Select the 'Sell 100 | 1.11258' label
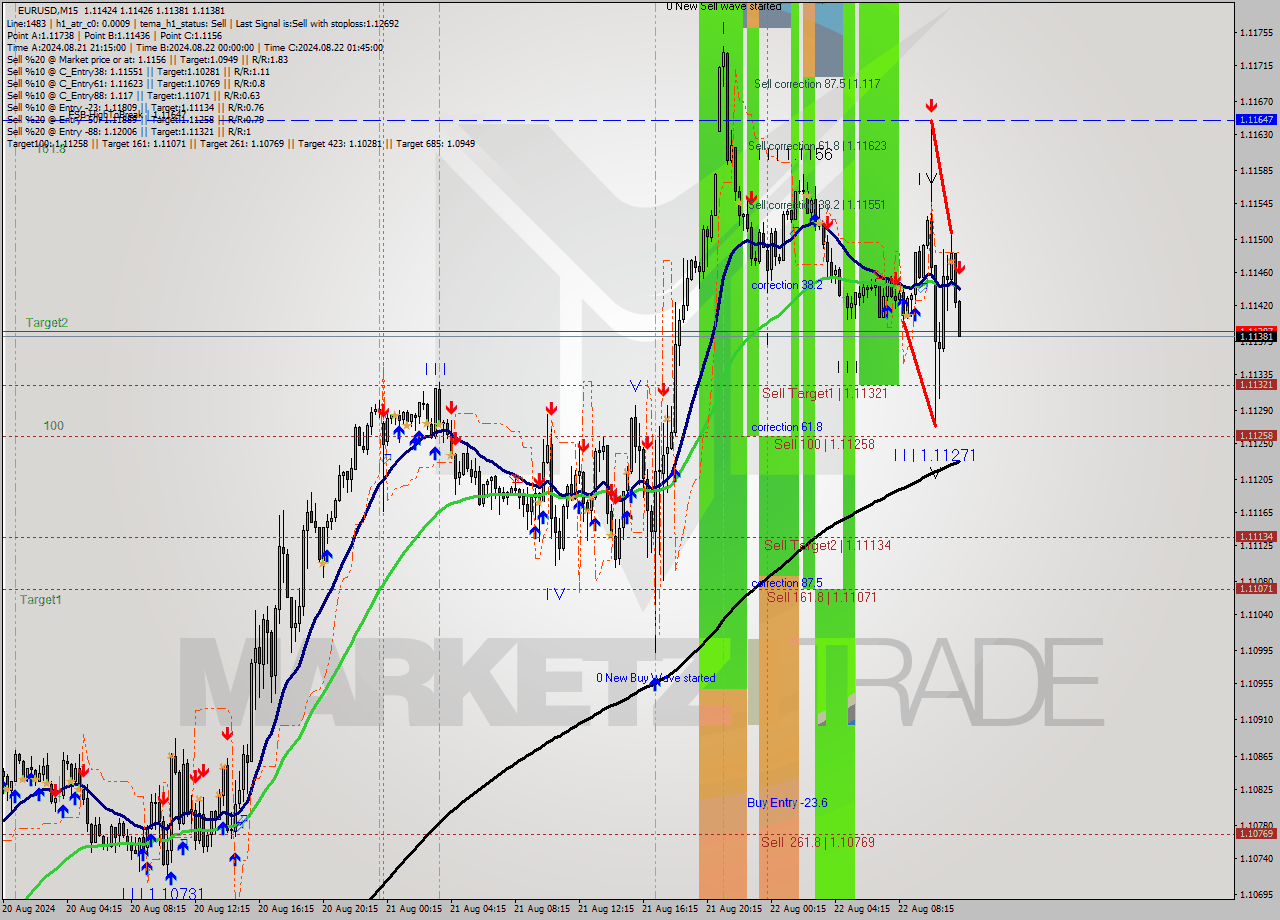The height and width of the screenshot is (920, 1280). pyautogui.click(x=824, y=444)
